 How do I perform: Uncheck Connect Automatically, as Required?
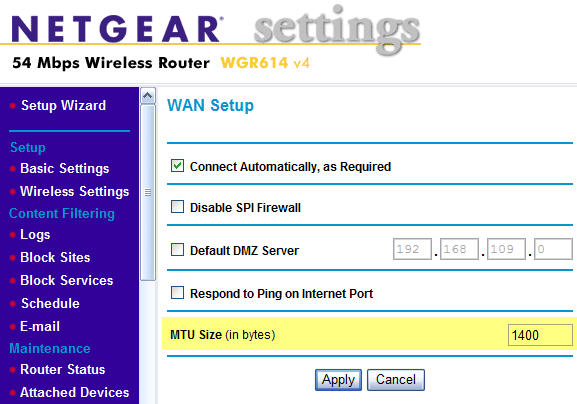click(x=177, y=166)
